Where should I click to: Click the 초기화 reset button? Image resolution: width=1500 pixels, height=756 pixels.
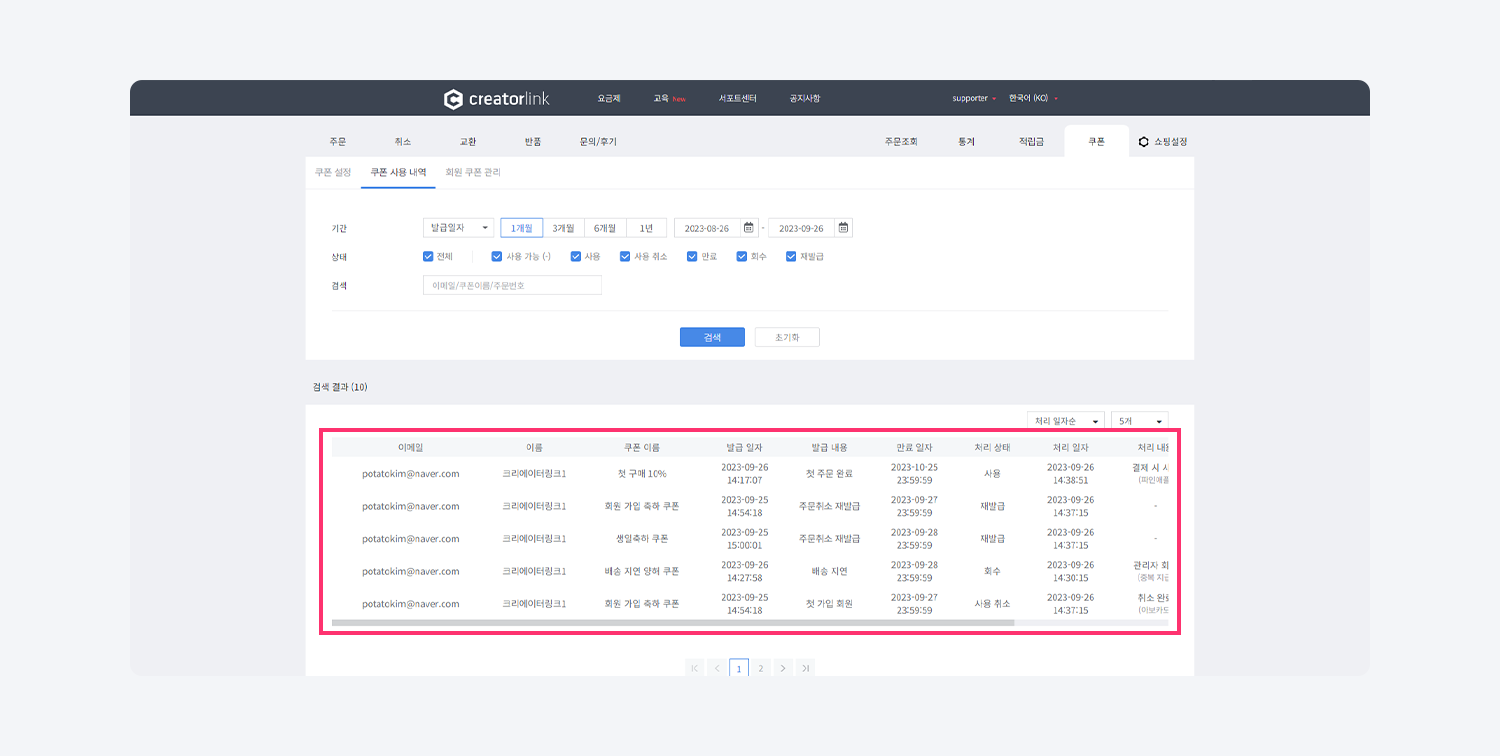tap(787, 337)
